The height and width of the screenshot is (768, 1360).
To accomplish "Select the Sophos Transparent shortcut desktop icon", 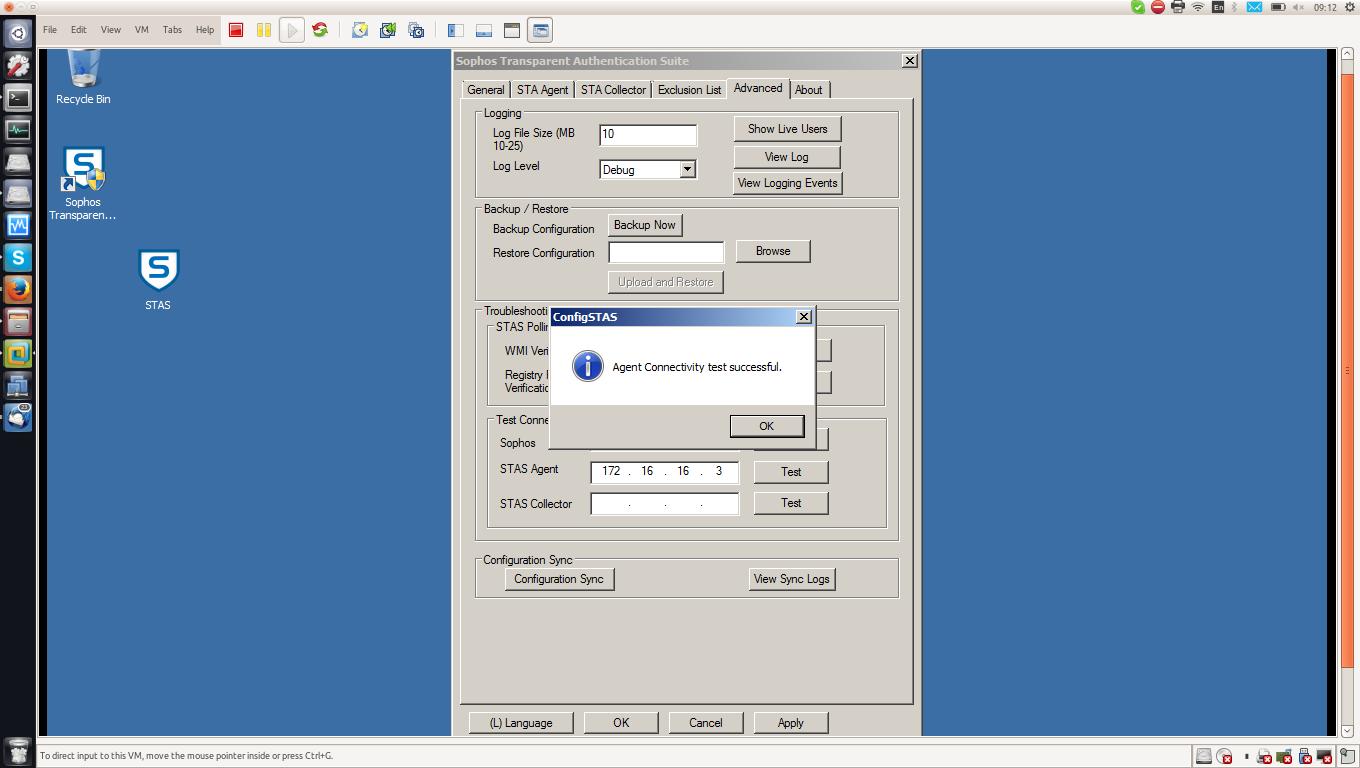I will pyautogui.click(x=83, y=184).
